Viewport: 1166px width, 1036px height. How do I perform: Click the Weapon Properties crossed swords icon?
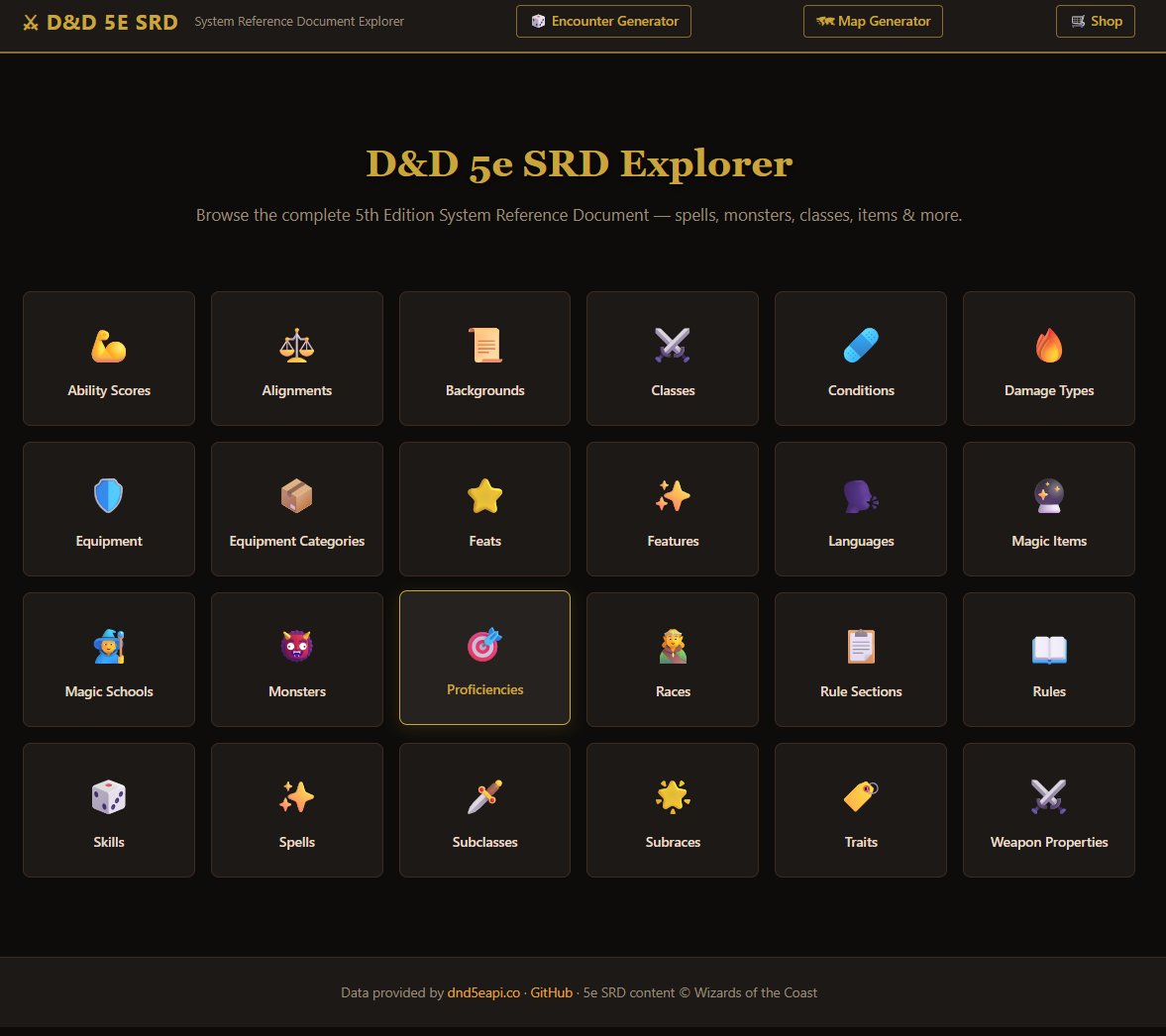(1048, 797)
